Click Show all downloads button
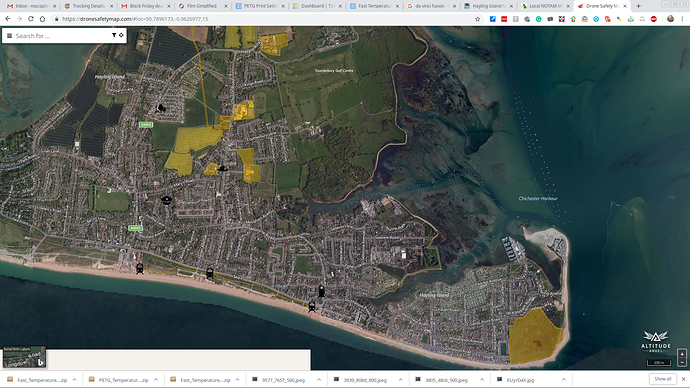The image size is (690, 388). point(663,379)
